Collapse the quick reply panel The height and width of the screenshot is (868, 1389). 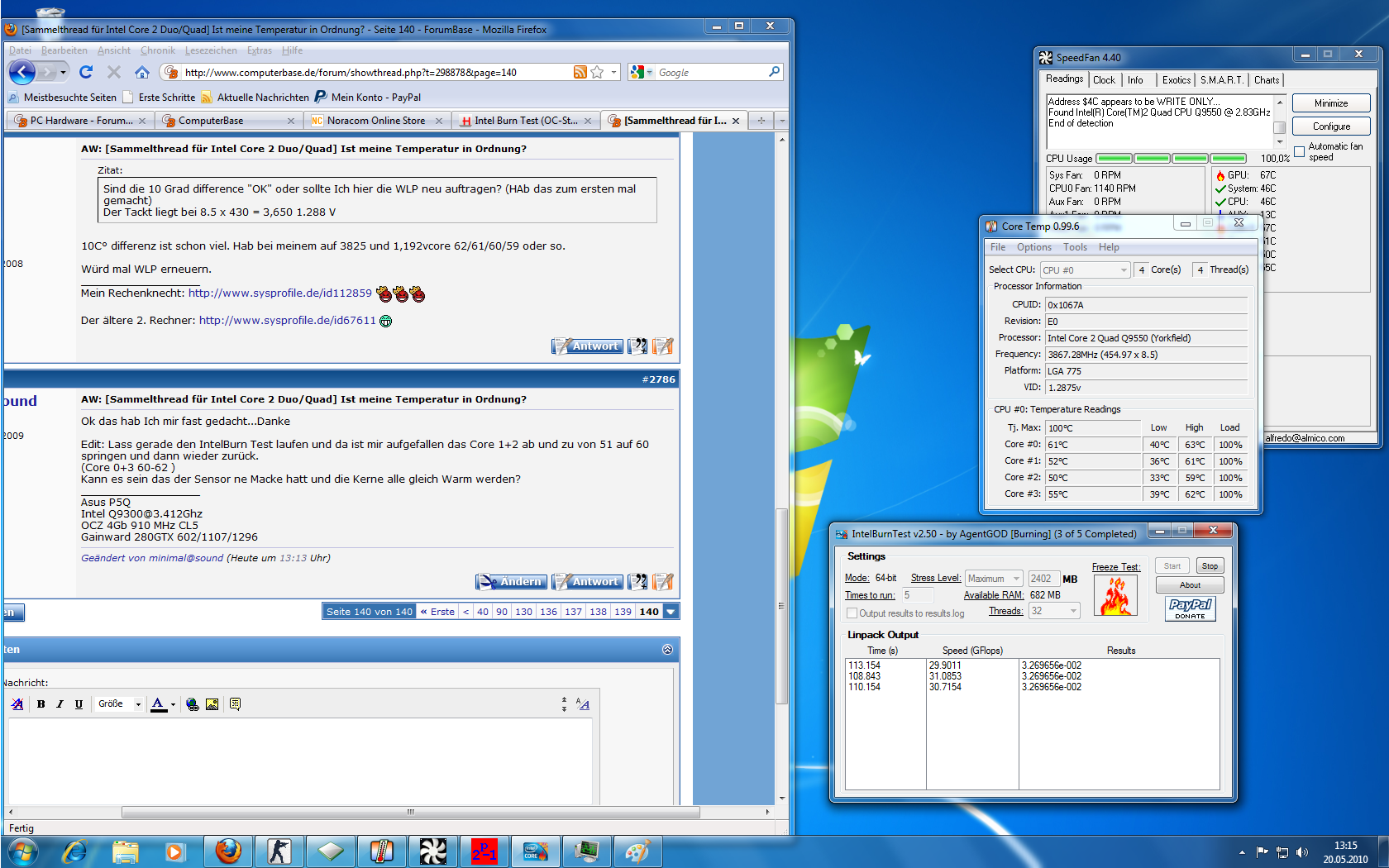point(667,650)
